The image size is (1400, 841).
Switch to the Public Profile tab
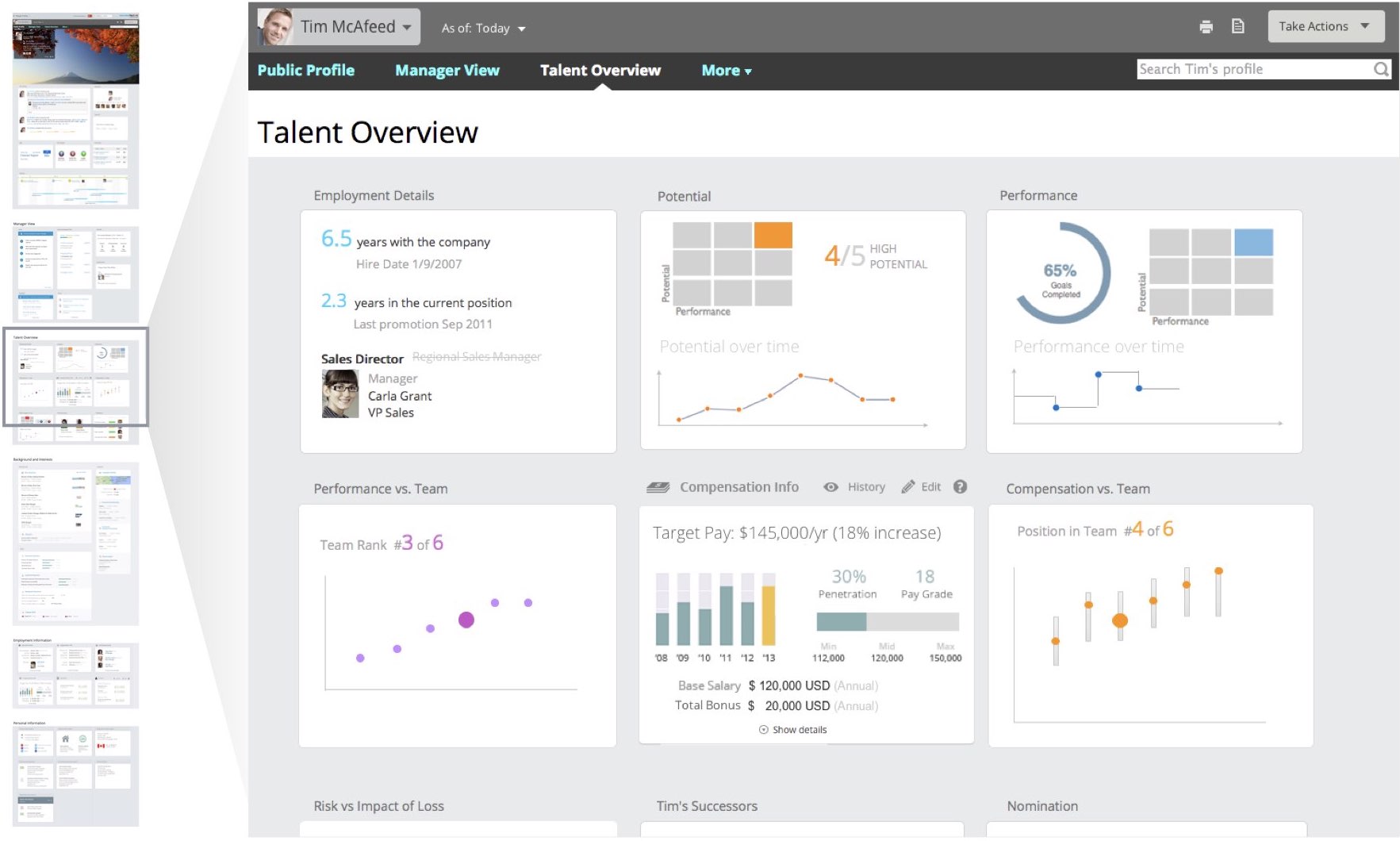click(x=305, y=71)
